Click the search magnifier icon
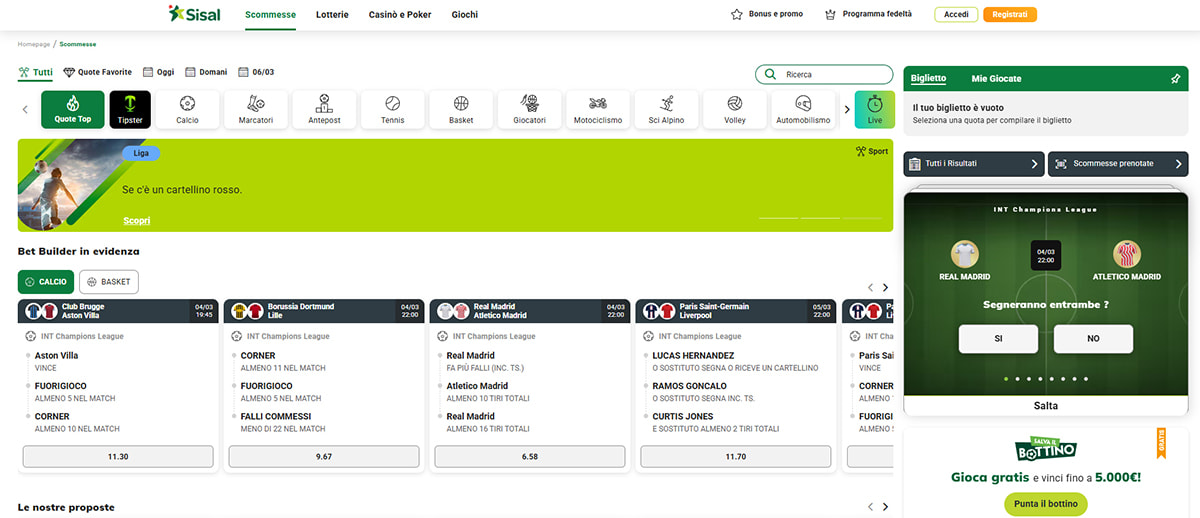1200x518 pixels. [x=770, y=74]
